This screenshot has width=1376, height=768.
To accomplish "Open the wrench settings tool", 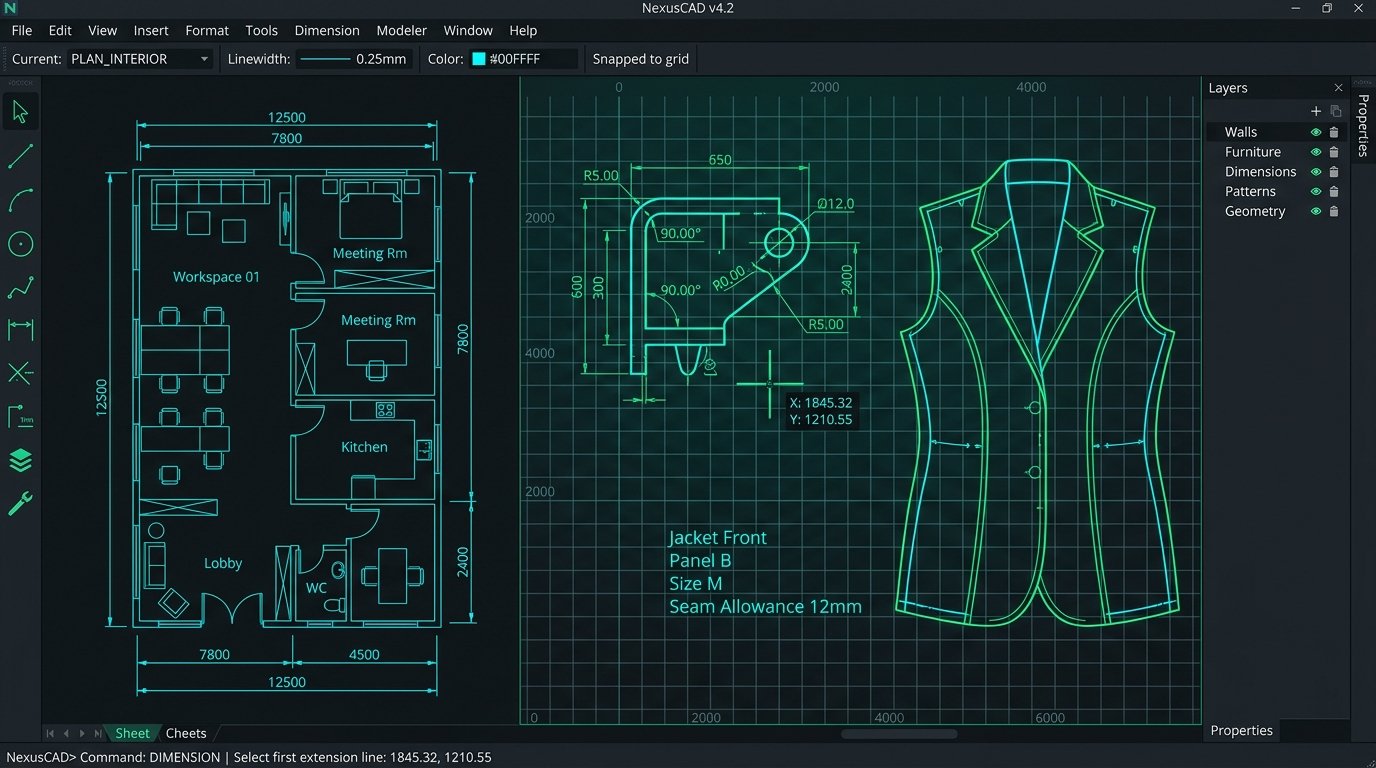I will (21, 503).
